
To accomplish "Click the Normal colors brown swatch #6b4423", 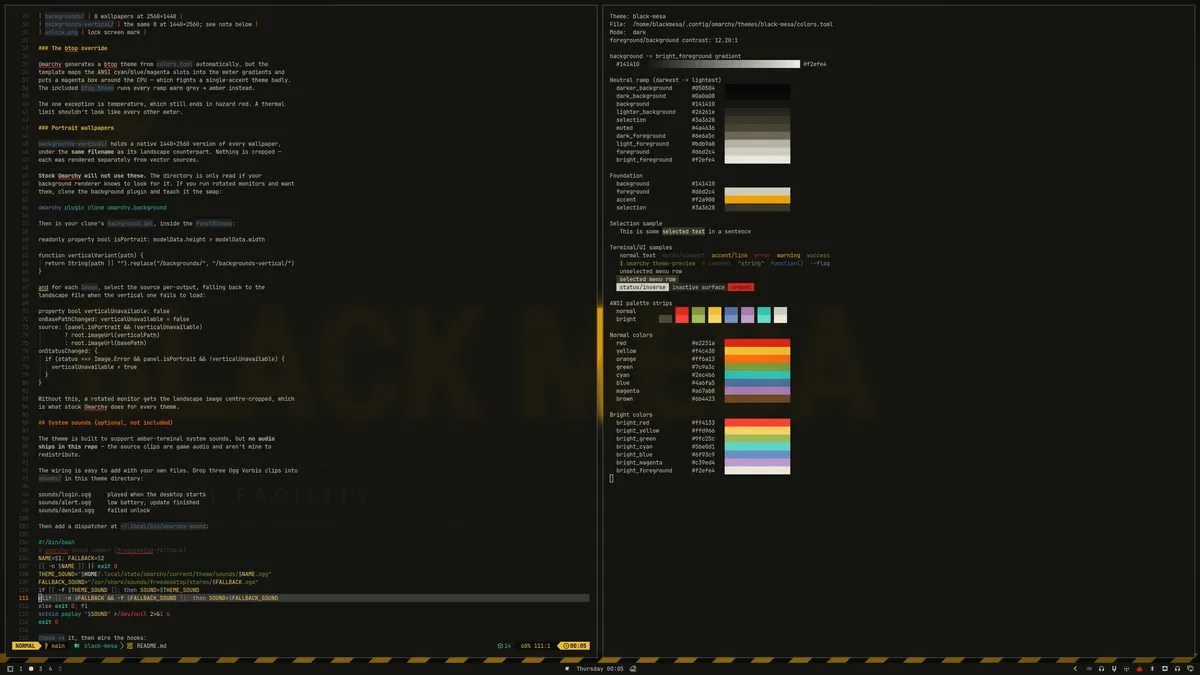I will pyautogui.click(x=757, y=399).
